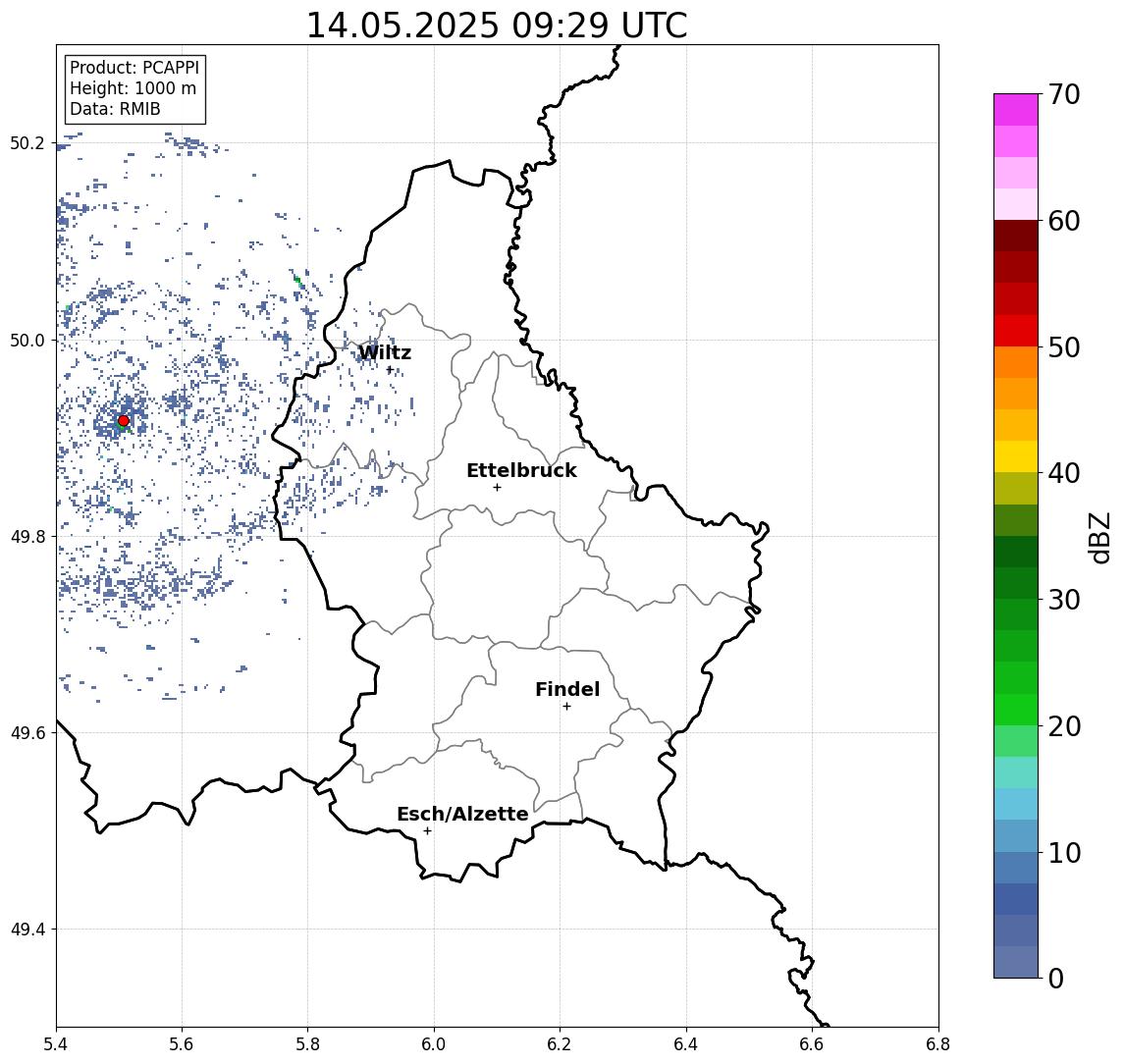Click the 6.2 longitude tick label
This screenshot has height=1064, width=1124.
[x=560, y=1044]
